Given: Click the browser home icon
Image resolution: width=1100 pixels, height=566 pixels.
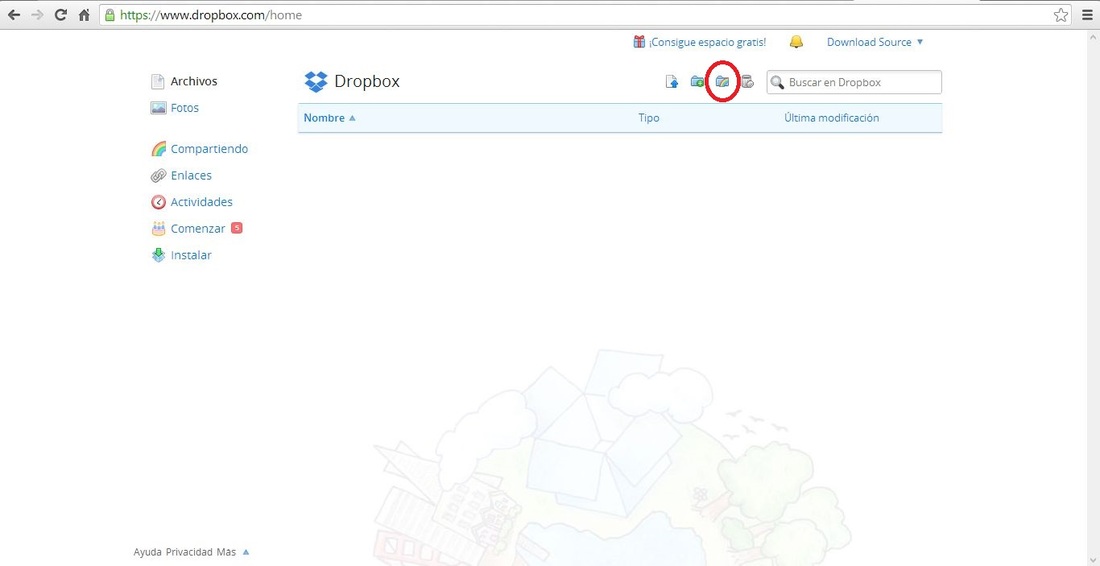Looking at the screenshot, I should coord(84,15).
